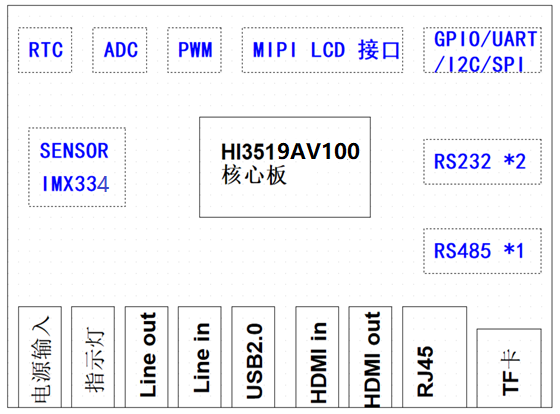Click the HI3519AV100 核心板 box
Screen dimensions: 560x414
tap(285, 167)
